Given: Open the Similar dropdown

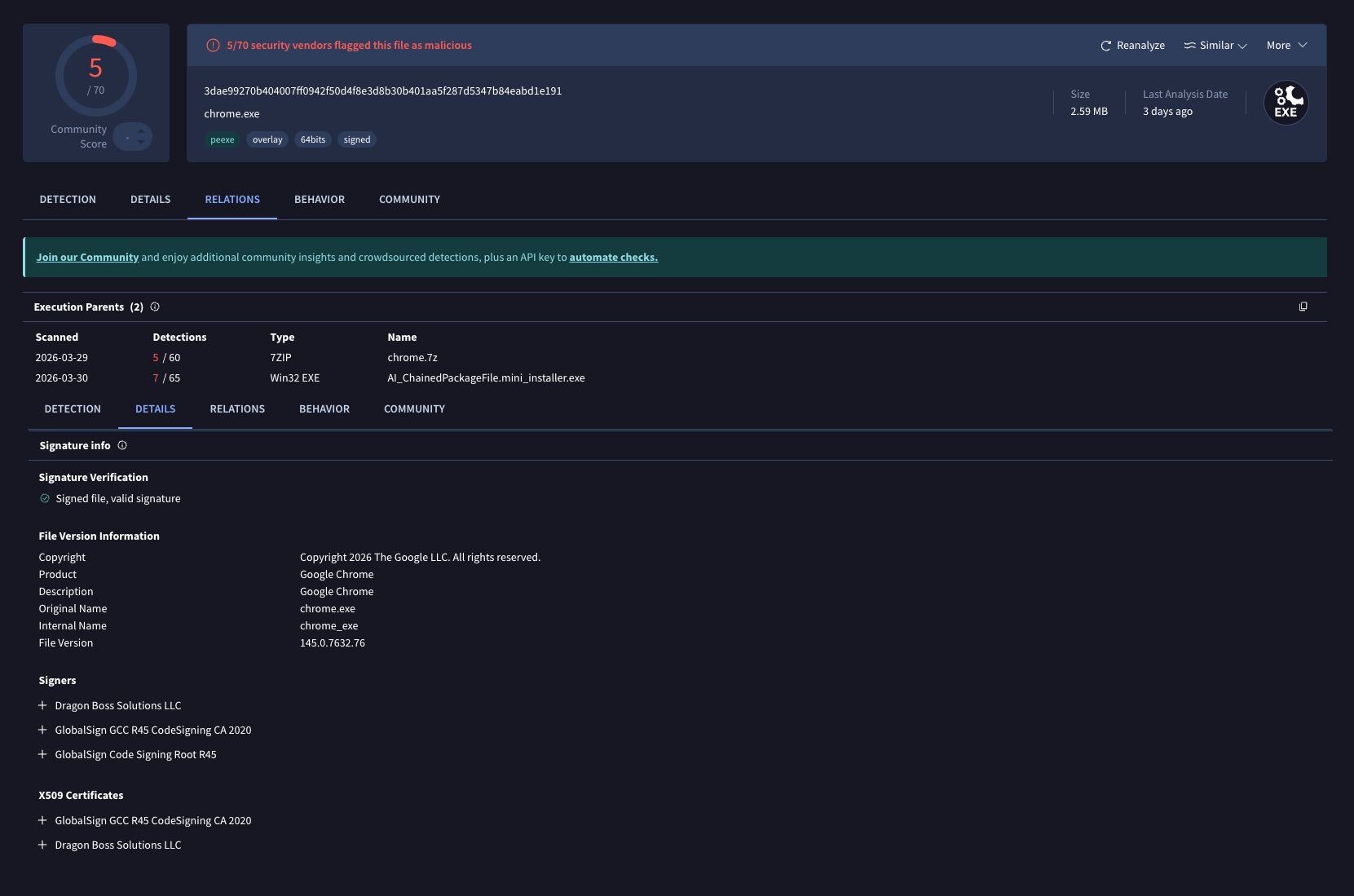Looking at the screenshot, I should [1215, 46].
